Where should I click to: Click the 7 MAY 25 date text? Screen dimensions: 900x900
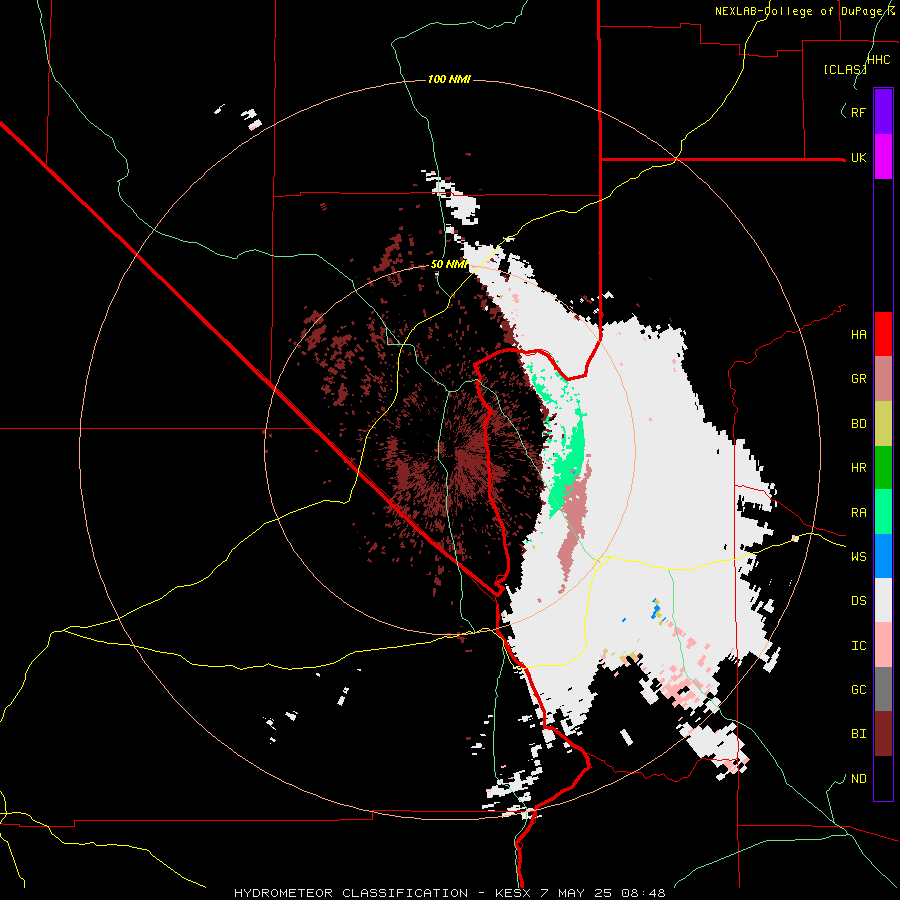[575, 893]
